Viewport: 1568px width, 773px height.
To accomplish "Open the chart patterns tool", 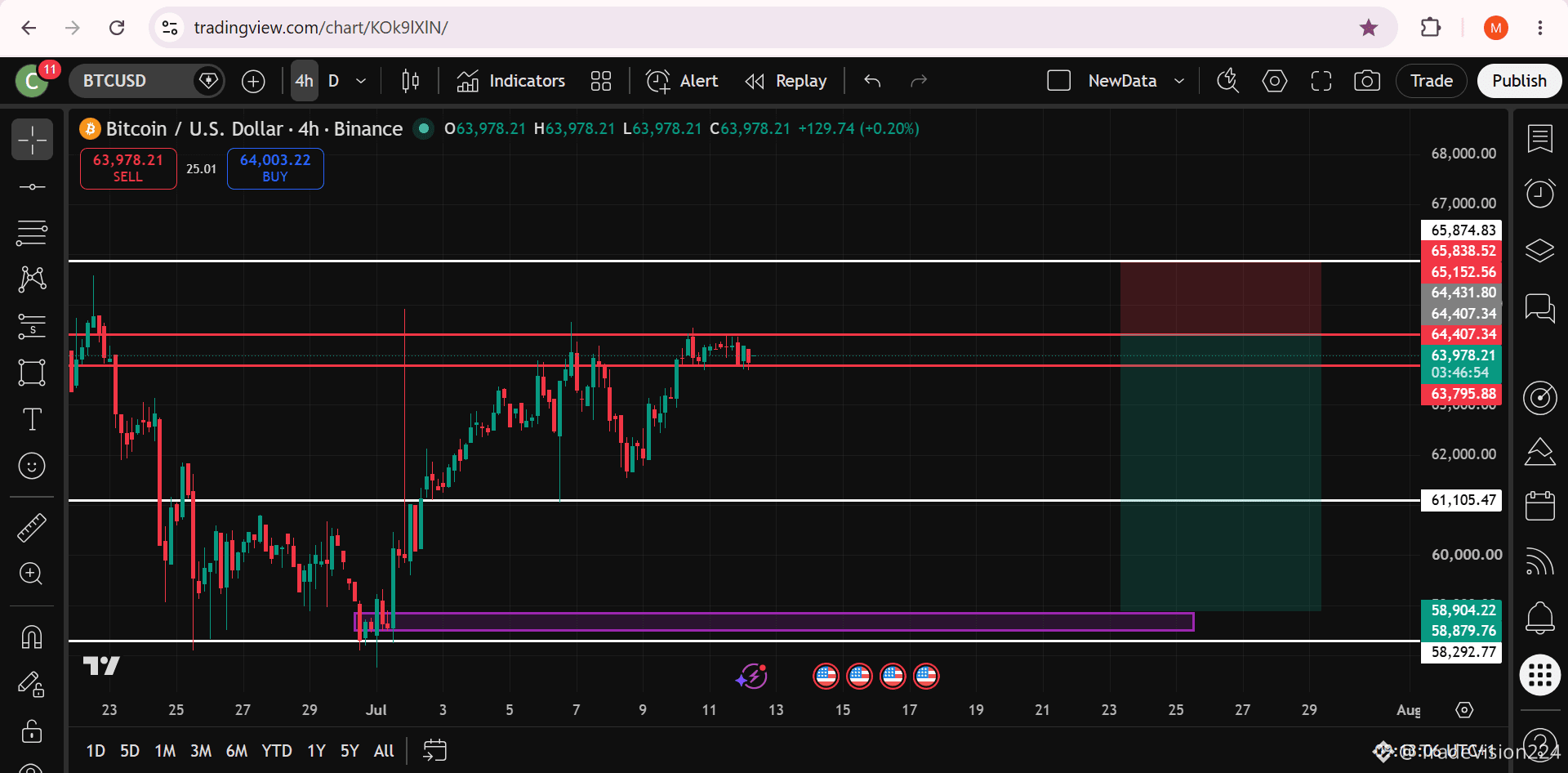I will coord(32,279).
